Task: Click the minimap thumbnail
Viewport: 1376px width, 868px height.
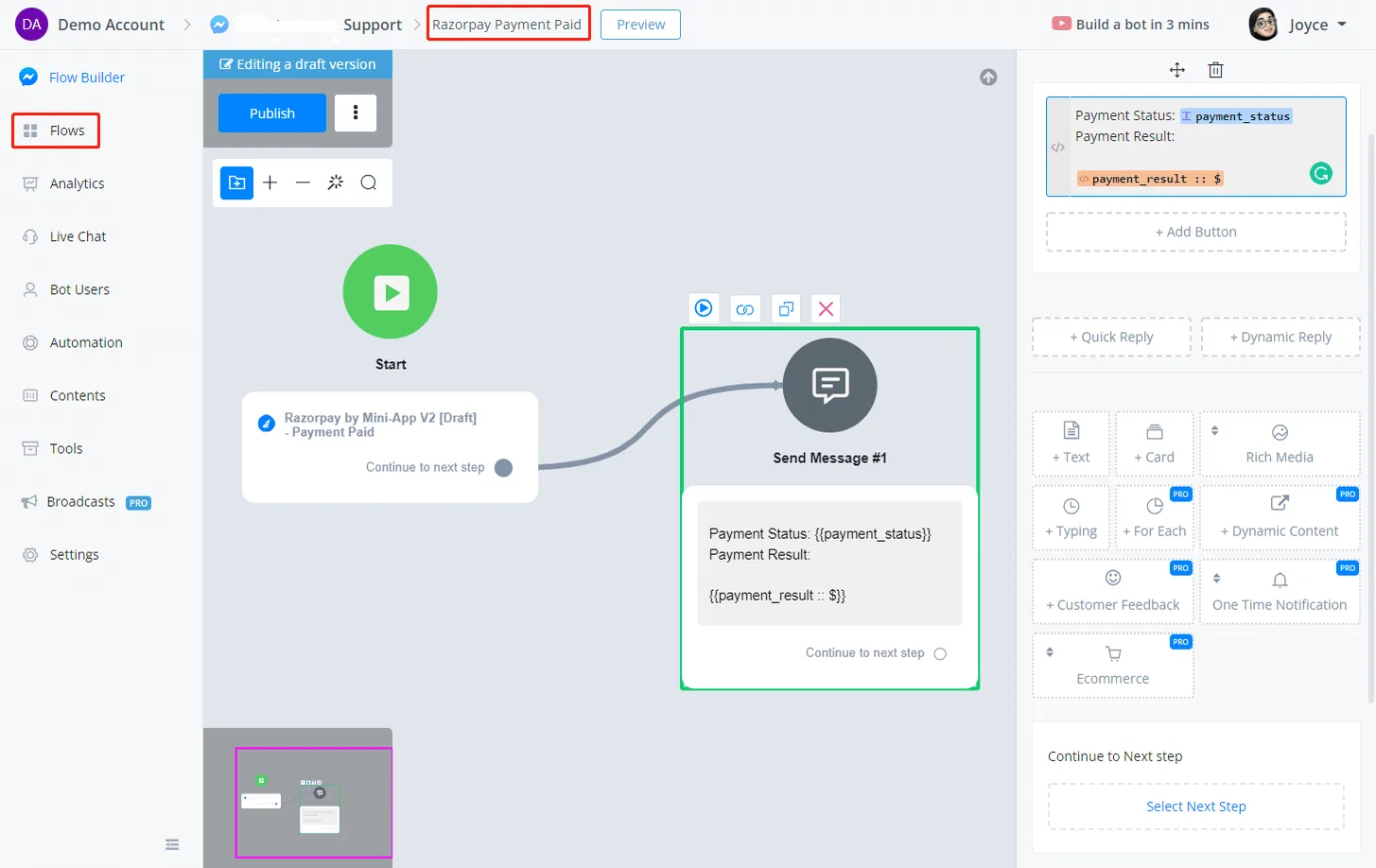Action: 297,798
